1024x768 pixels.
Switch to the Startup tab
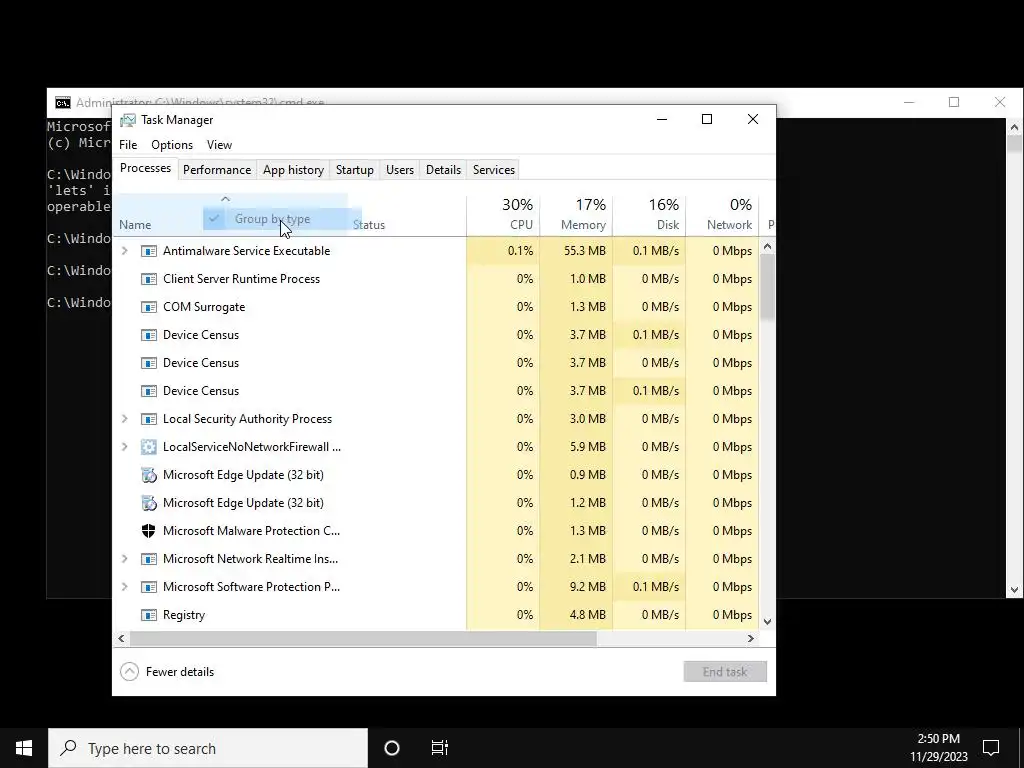point(355,170)
